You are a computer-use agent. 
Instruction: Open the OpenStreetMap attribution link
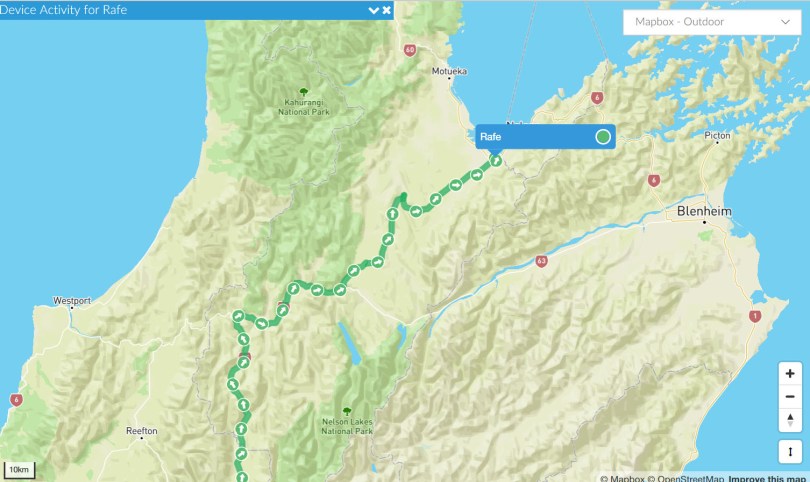(690, 478)
